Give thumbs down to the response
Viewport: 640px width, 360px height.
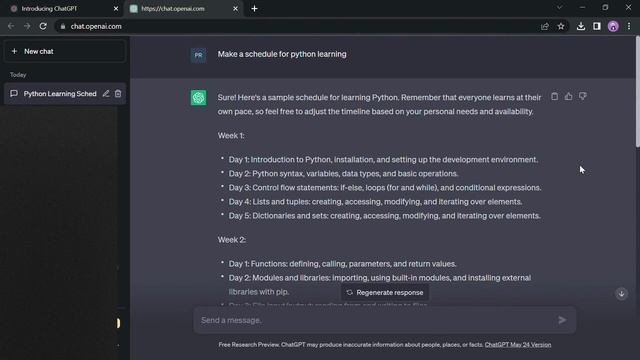click(x=582, y=96)
